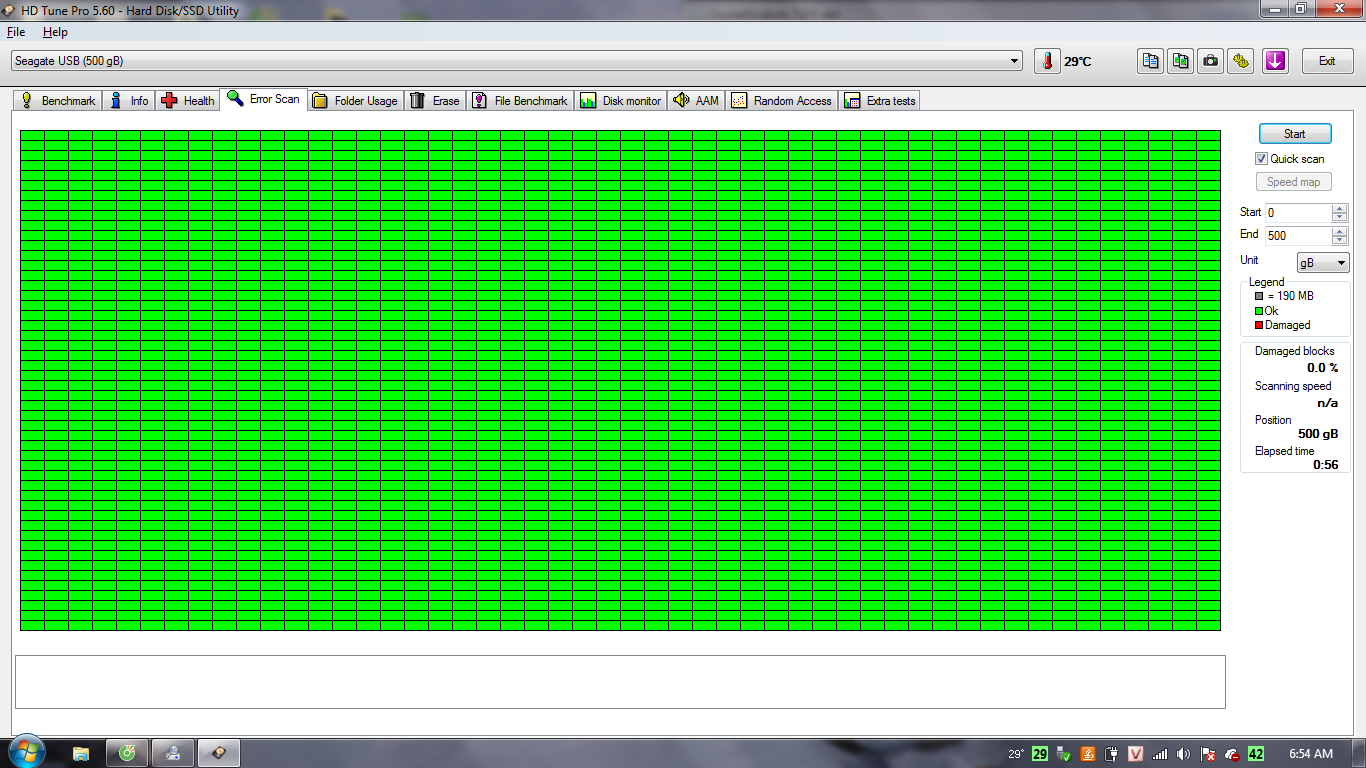Increase the End value with up arrow
1366x768 pixels.
point(1340,231)
